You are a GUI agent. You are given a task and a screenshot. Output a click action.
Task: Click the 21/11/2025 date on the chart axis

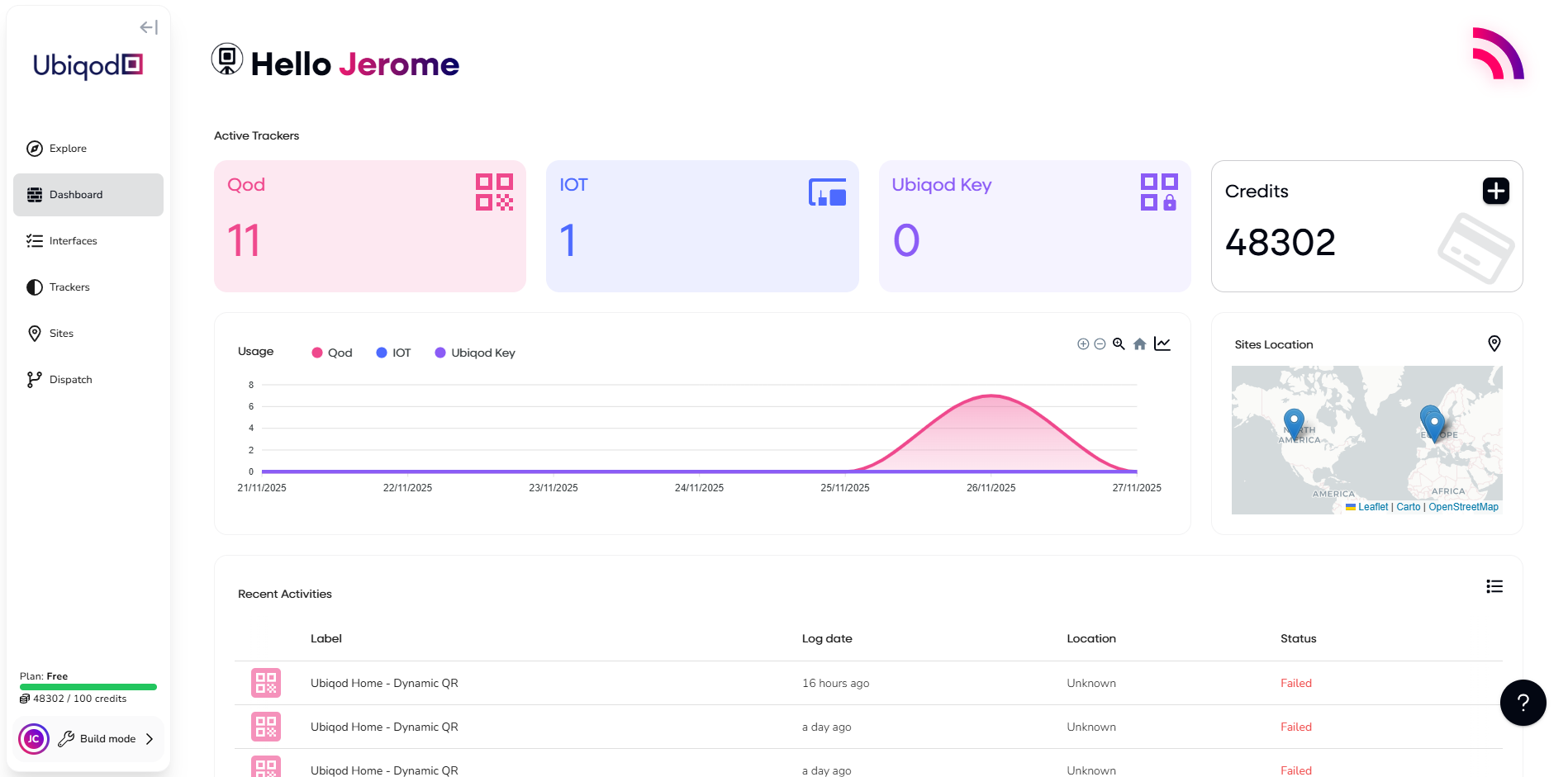click(x=262, y=488)
